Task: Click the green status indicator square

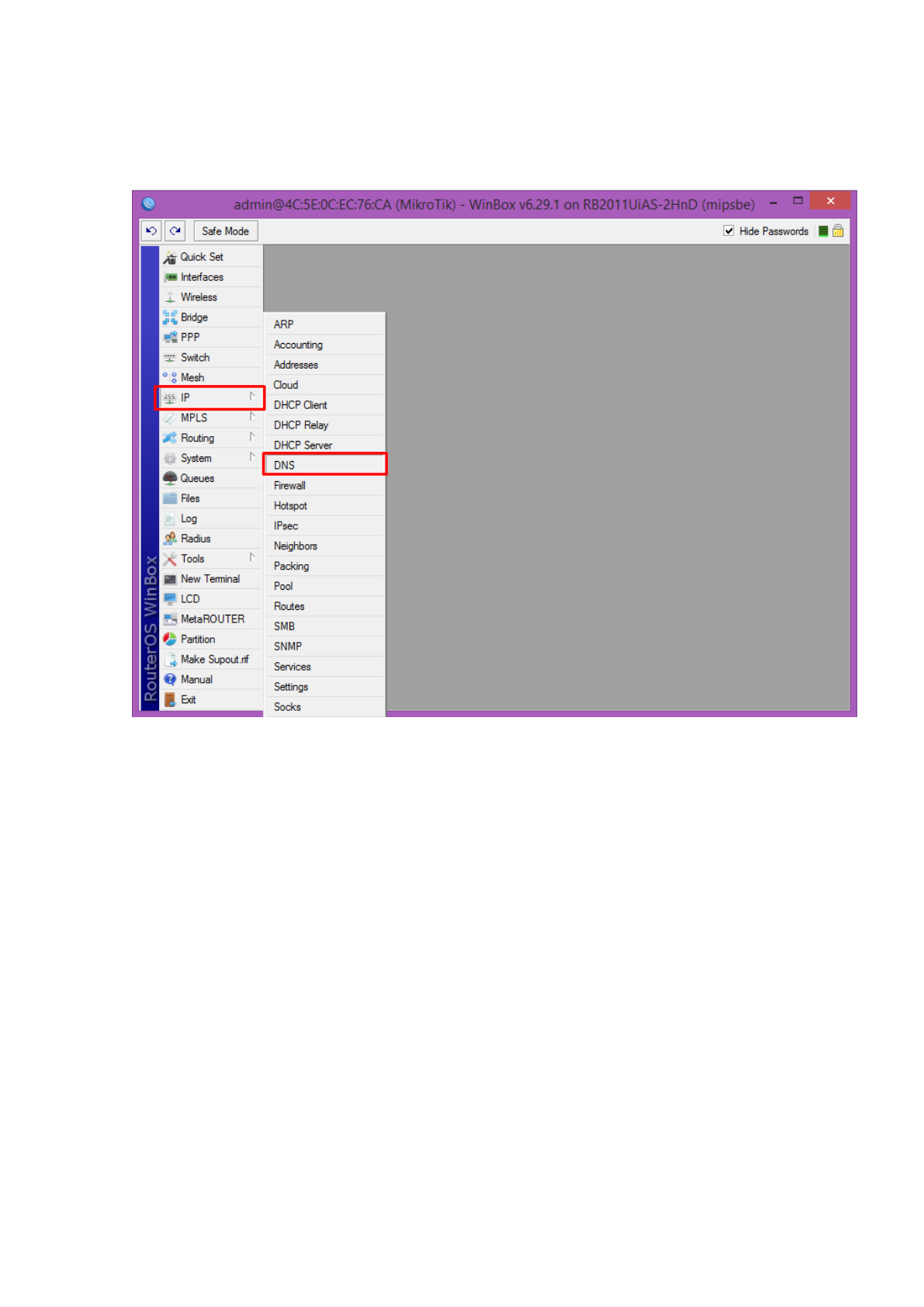Action: pos(823,231)
